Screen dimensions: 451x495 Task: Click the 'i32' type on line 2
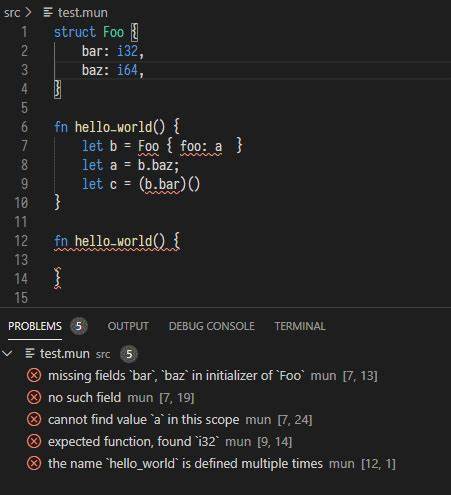(127, 51)
